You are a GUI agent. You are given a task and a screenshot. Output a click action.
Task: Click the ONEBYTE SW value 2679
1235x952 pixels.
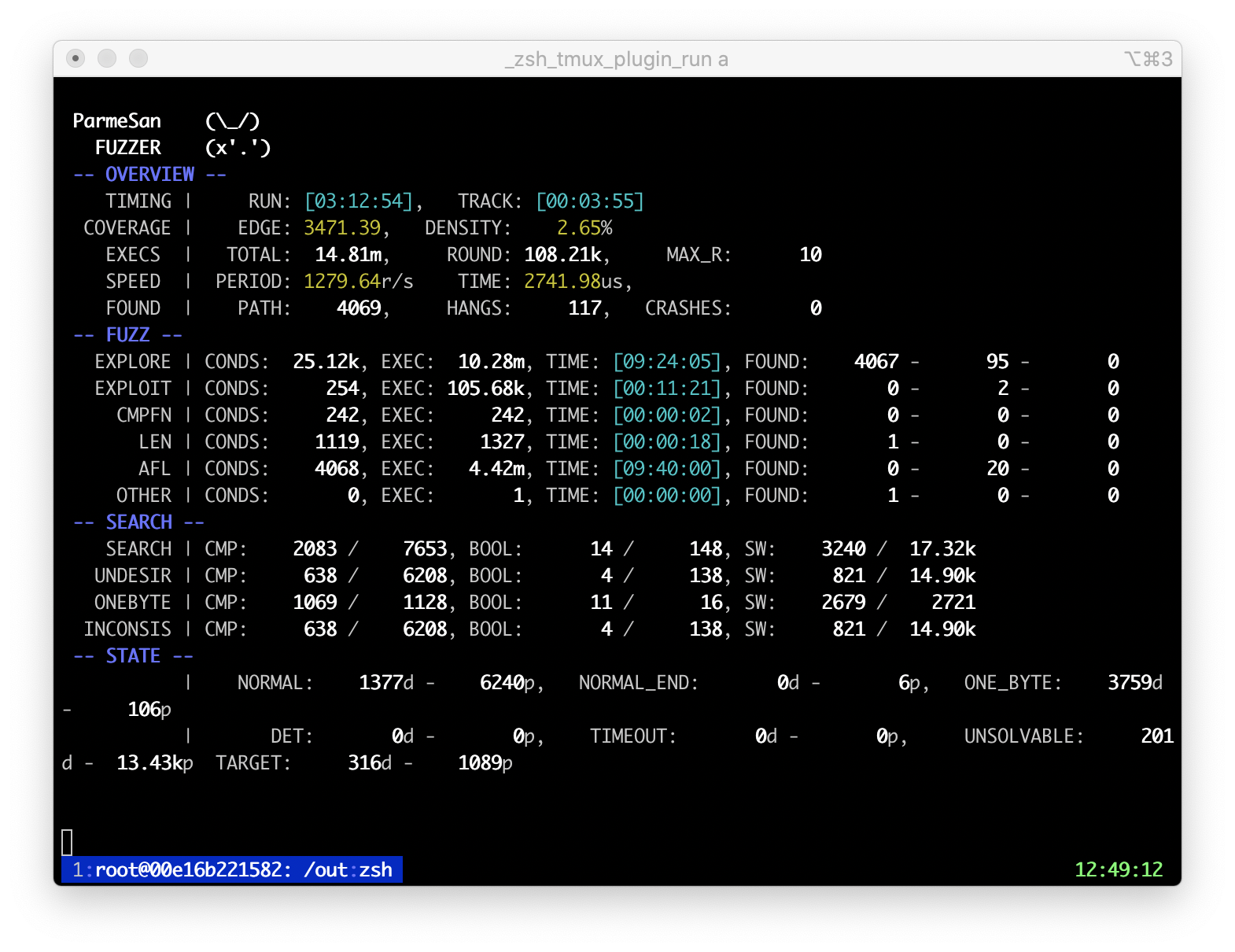[843, 603]
